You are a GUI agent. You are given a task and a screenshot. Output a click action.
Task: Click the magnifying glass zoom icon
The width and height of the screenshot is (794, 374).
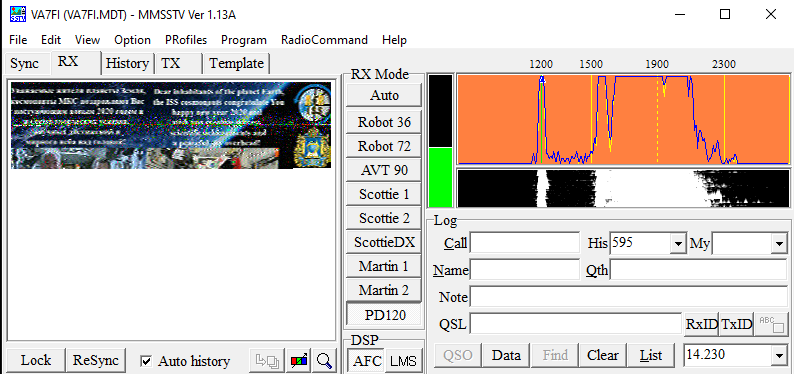click(x=324, y=361)
